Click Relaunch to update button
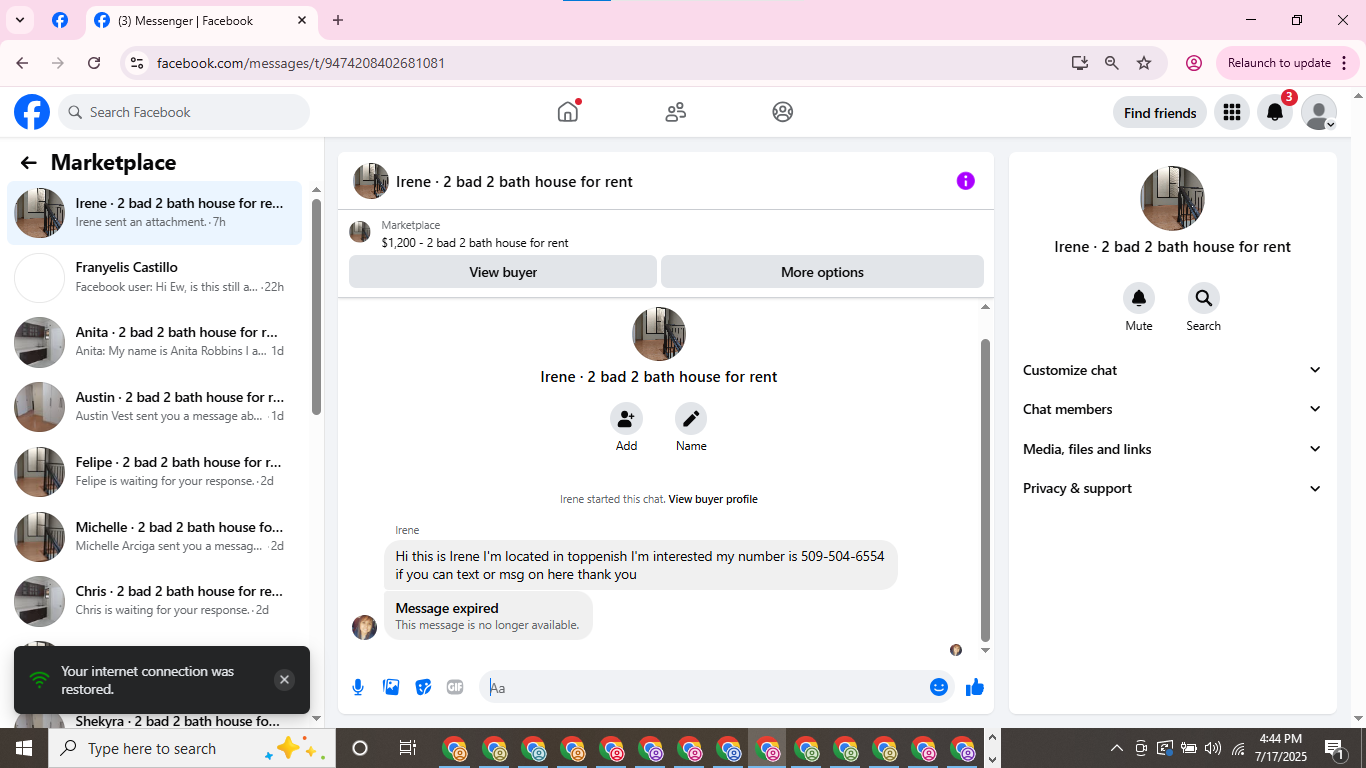The image size is (1366, 768). click(x=1286, y=63)
